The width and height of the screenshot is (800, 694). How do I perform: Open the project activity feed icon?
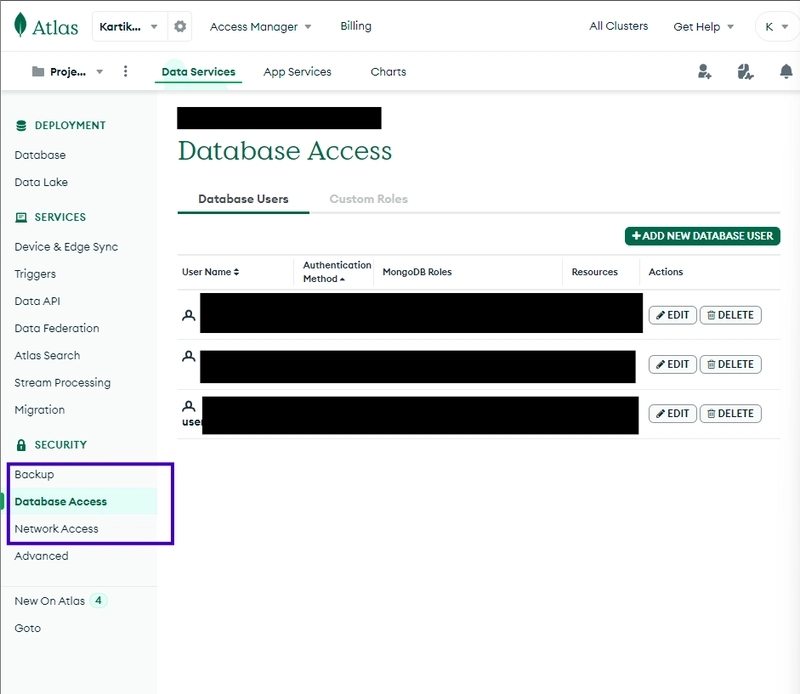tap(745, 71)
